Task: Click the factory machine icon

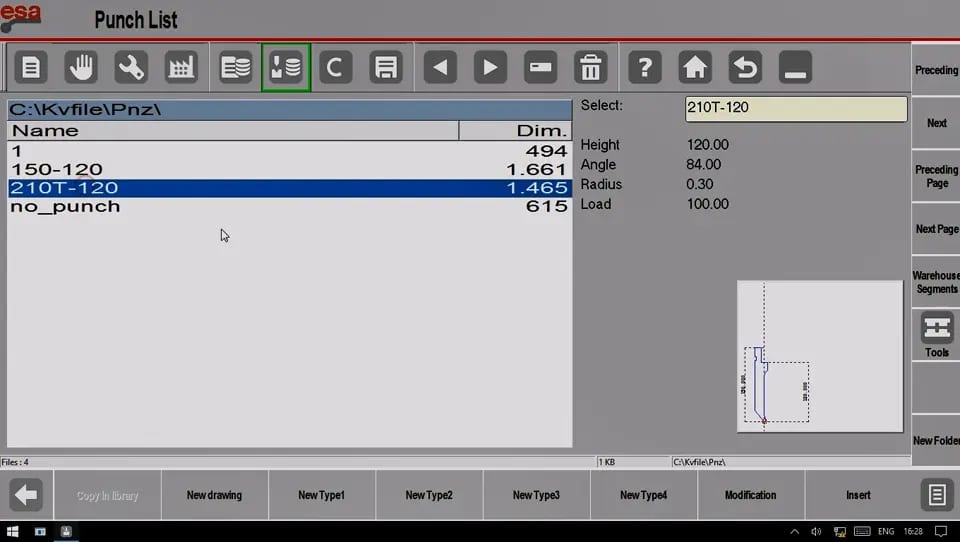Action: coord(181,67)
